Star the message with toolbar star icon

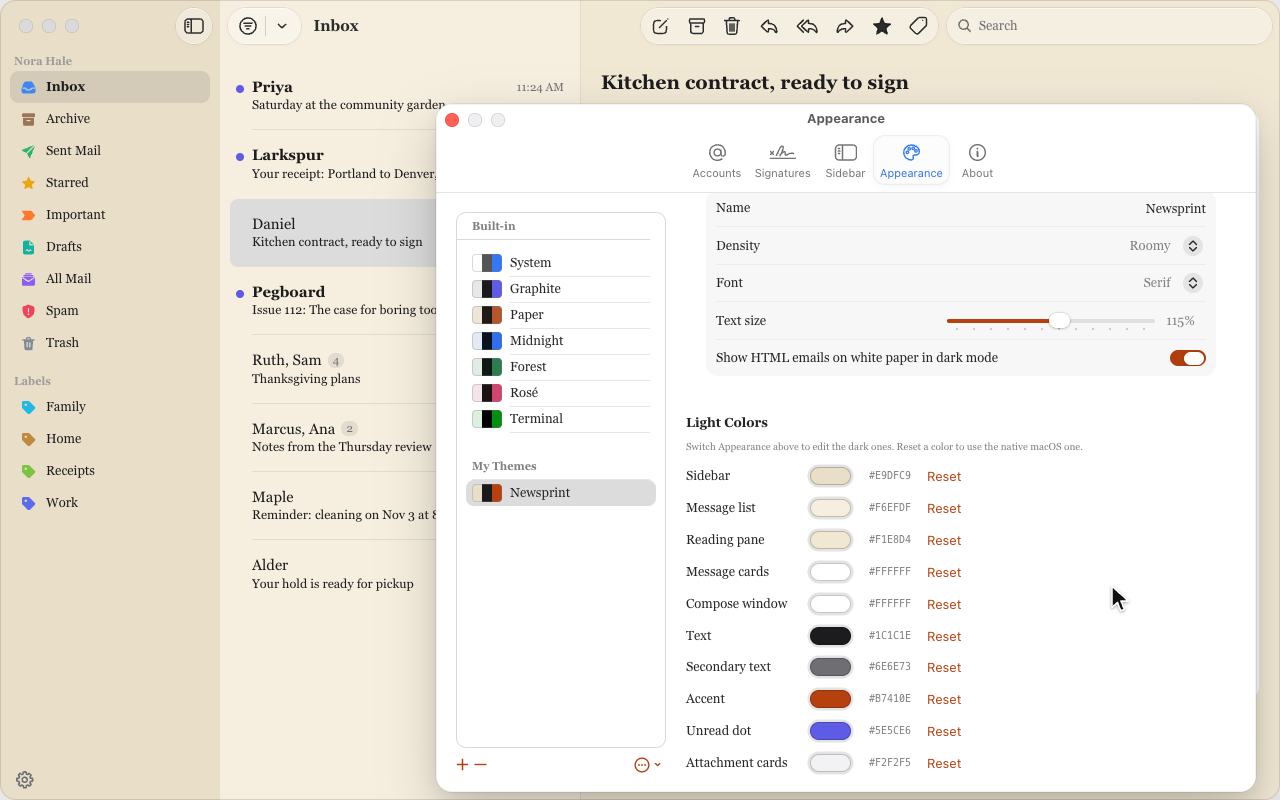pyautogui.click(x=882, y=26)
